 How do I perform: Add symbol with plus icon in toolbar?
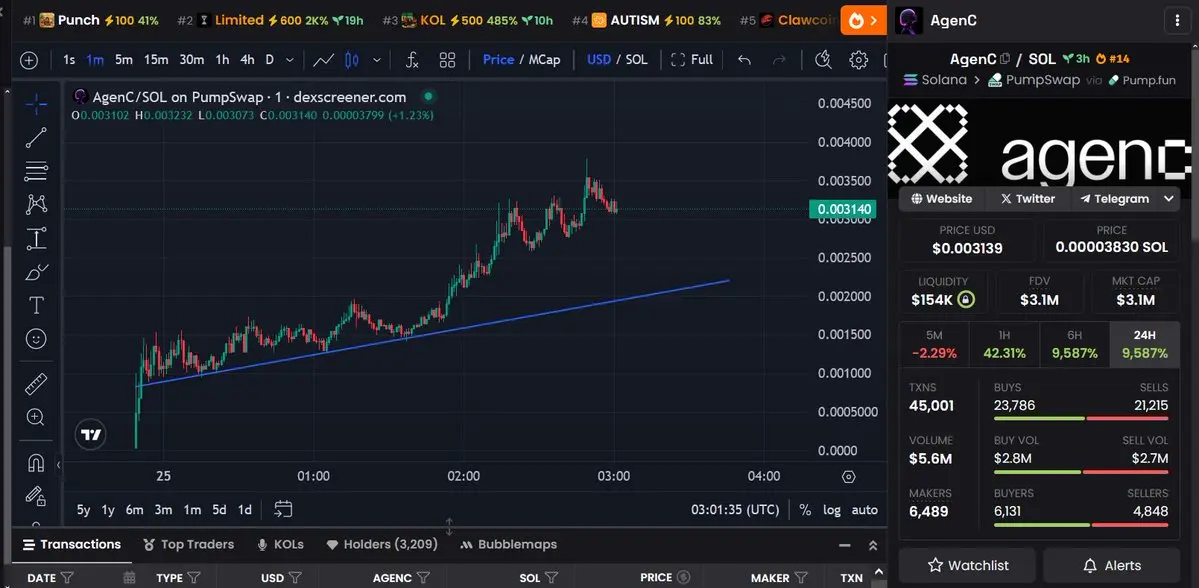pos(29,60)
